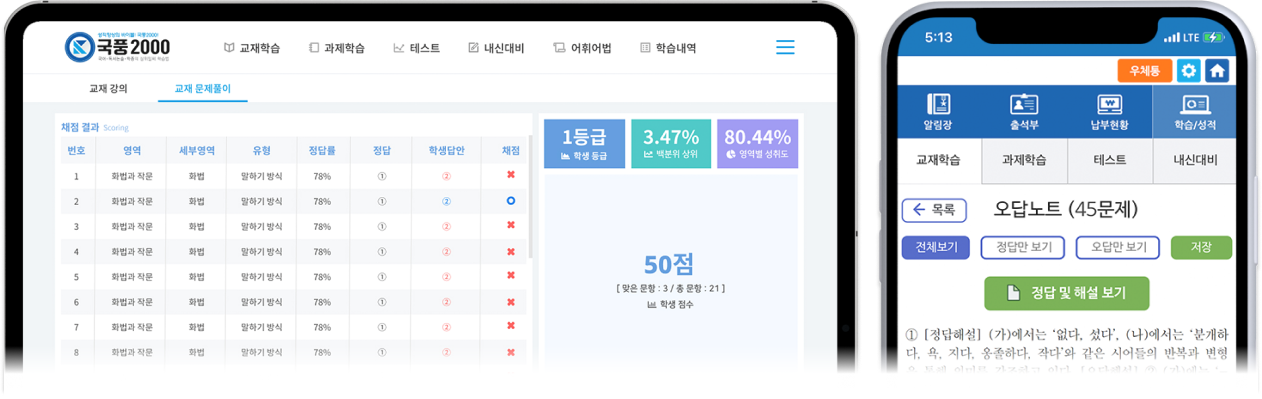Image resolution: width=1262 pixels, height=399 pixels.
Task: Click the 우체통 orange button
Action: [x=1145, y=71]
